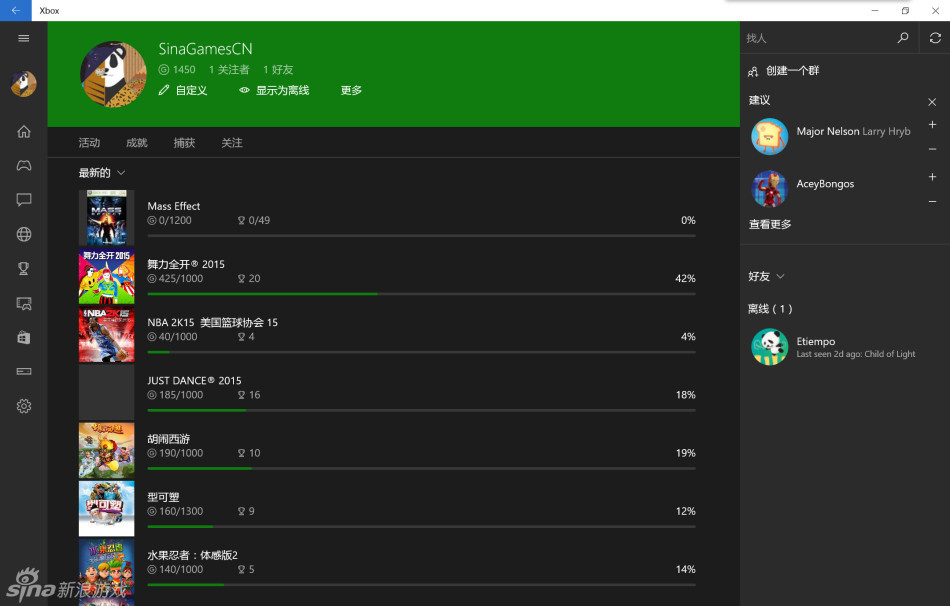Expand the 最新的 sort dropdown
Image resolution: width=950 pixels, height=606 pixels.
pos(102,173)
